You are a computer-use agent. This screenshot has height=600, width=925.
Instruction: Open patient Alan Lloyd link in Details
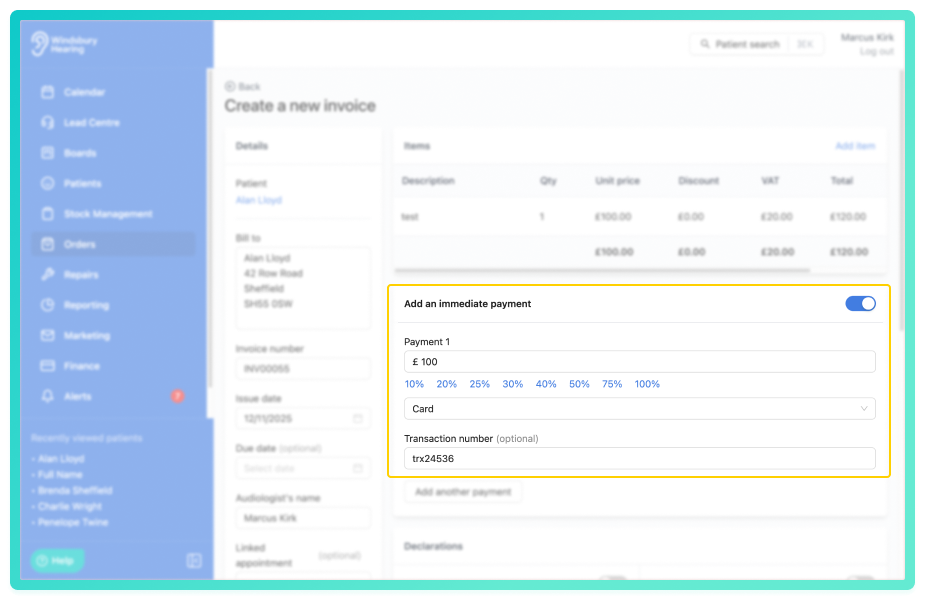pyautogui.click(x=258, y=200)
